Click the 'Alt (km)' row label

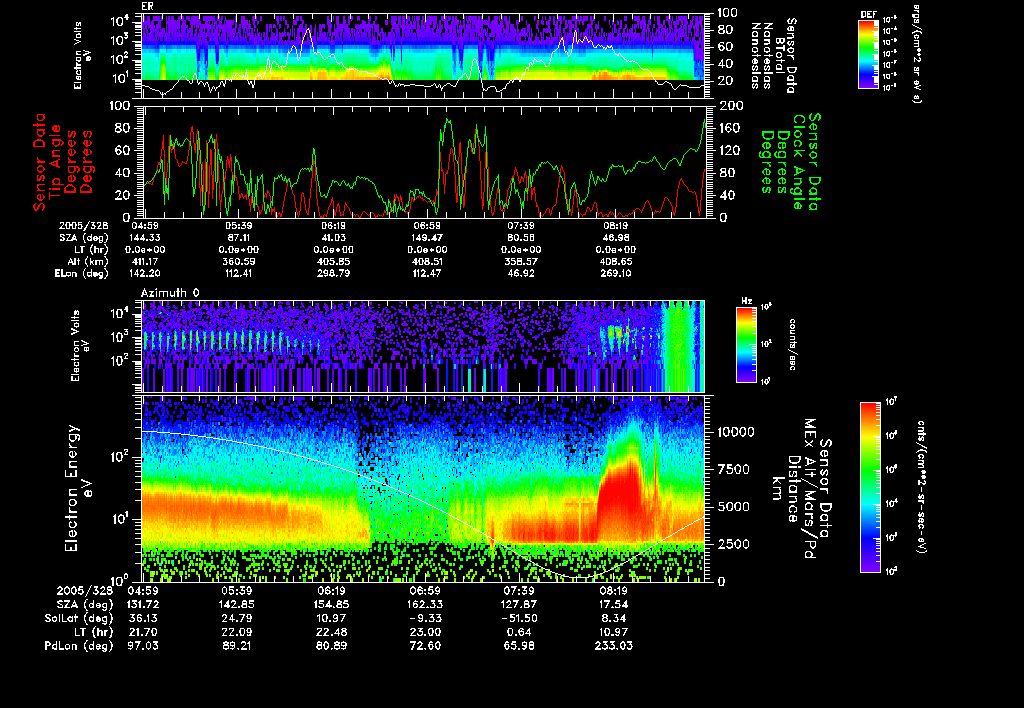[x=88, y=261]
